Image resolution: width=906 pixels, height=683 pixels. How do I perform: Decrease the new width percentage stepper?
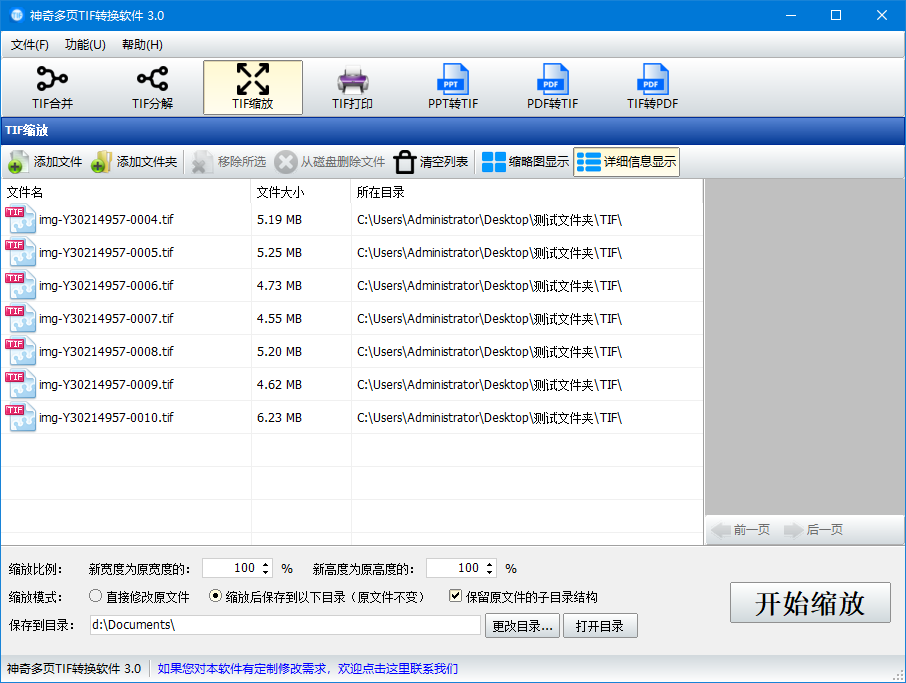click(265, 572)
